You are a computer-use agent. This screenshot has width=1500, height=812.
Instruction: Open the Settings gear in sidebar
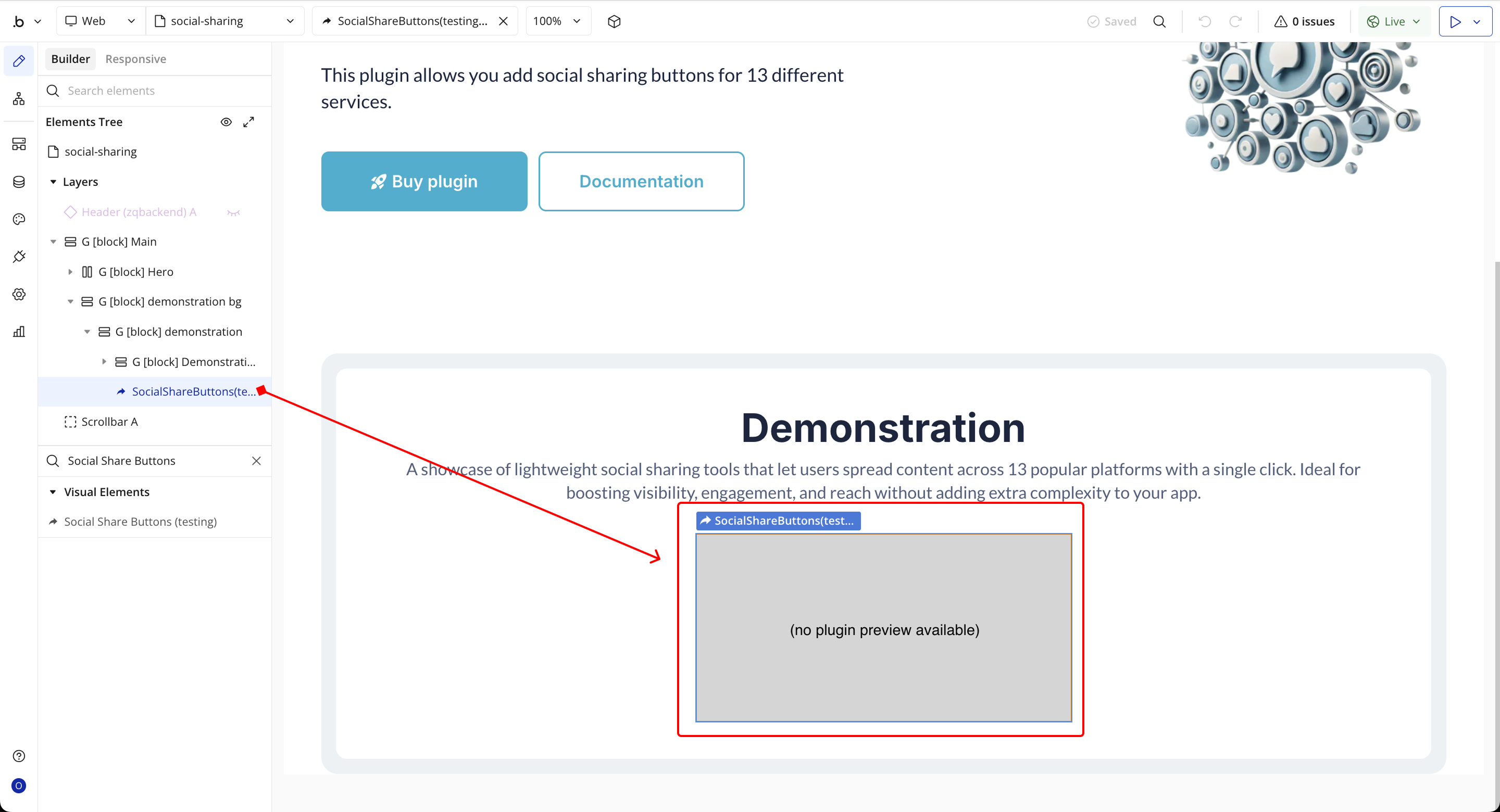[19, 294]
